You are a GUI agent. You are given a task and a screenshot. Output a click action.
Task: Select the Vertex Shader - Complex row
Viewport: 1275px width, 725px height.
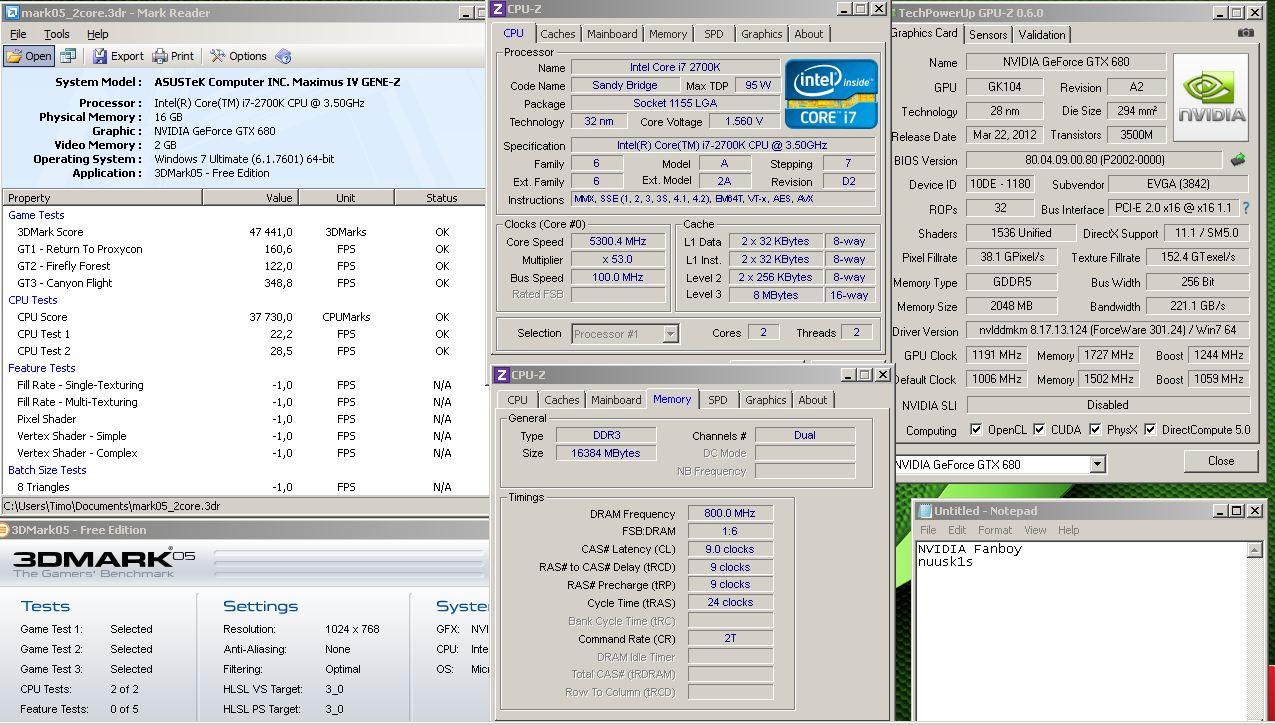pyautogui.click(x=244, y=453)
